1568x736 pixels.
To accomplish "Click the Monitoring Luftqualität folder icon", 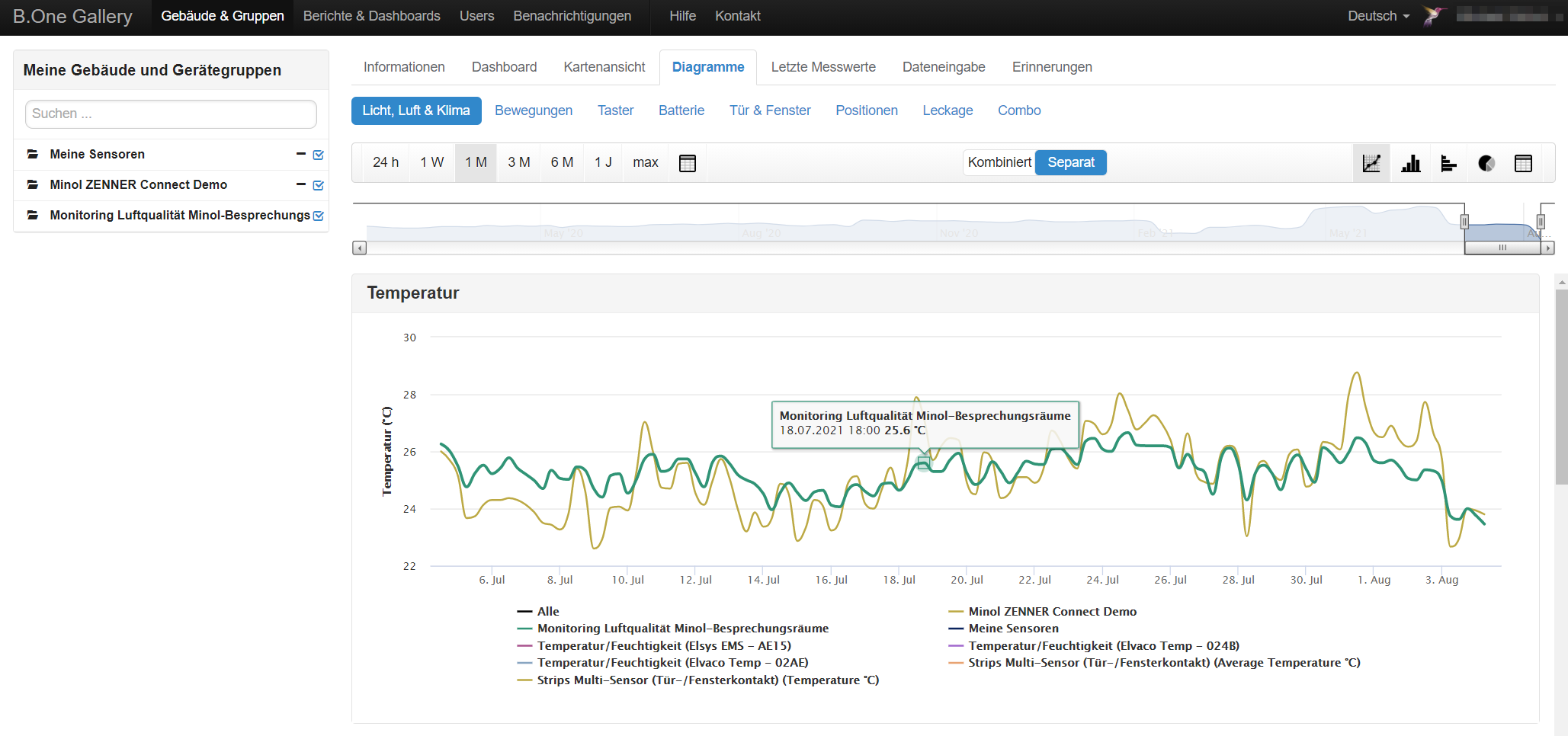I will [33, 215].
